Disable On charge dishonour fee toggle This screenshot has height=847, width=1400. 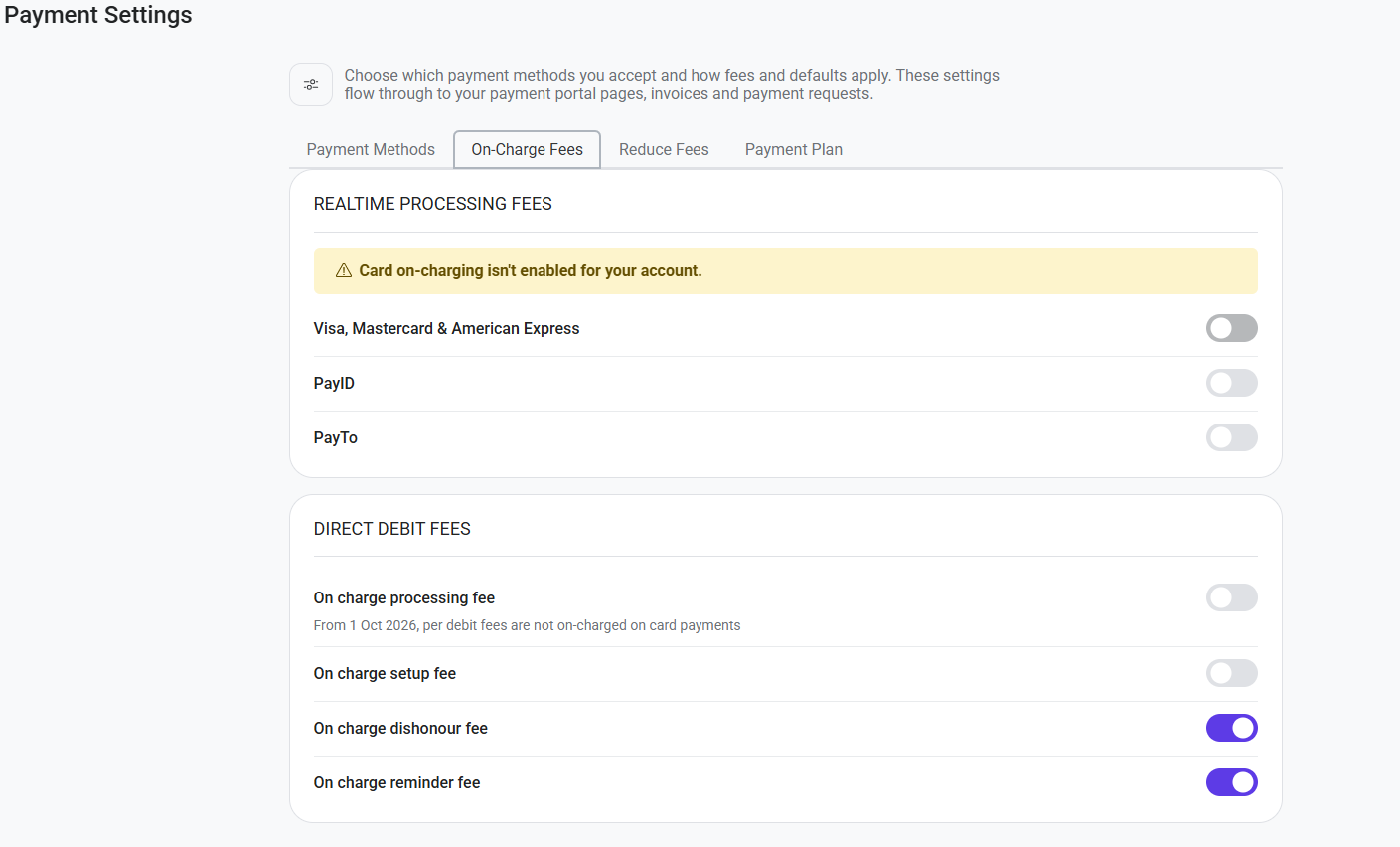coord(1231,728)
